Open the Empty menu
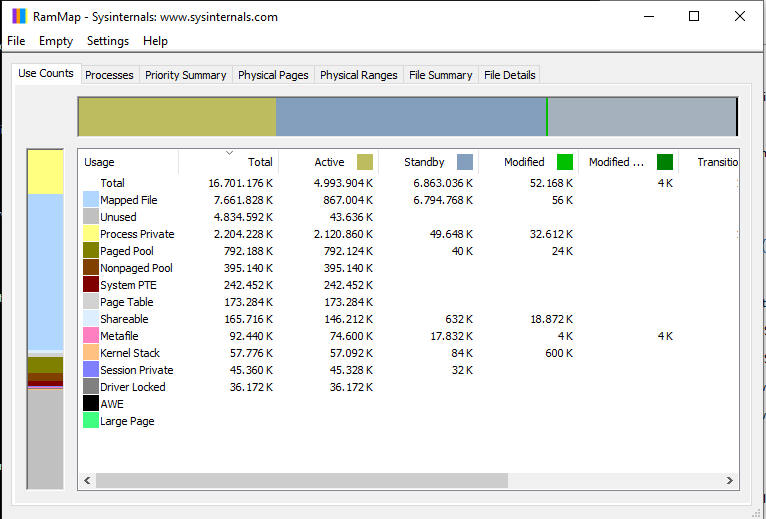Viewport: 766px width, 519px height. click(56, 41)
